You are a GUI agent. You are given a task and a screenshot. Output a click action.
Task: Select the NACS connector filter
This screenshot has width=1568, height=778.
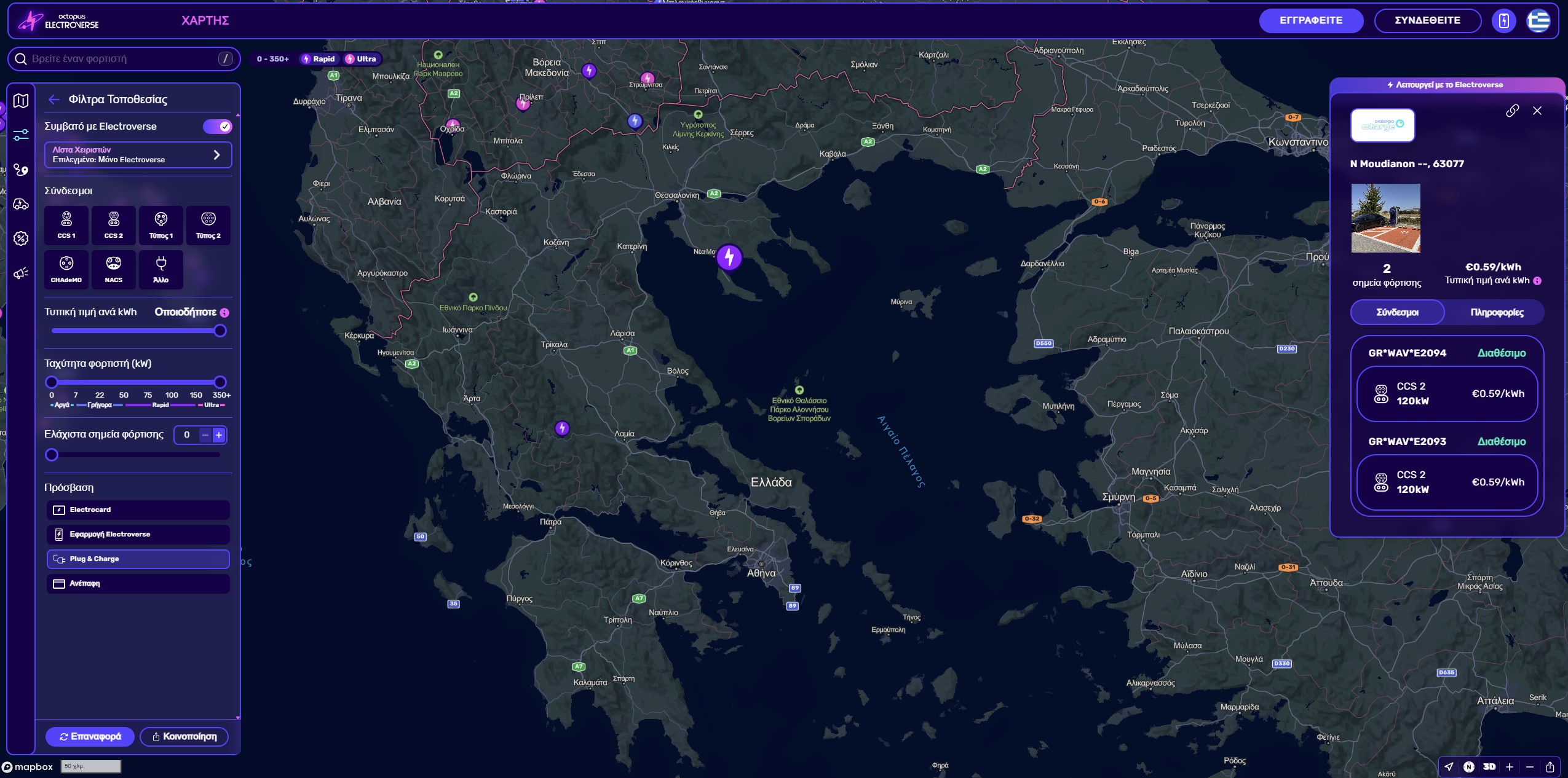tap(114, 269)
